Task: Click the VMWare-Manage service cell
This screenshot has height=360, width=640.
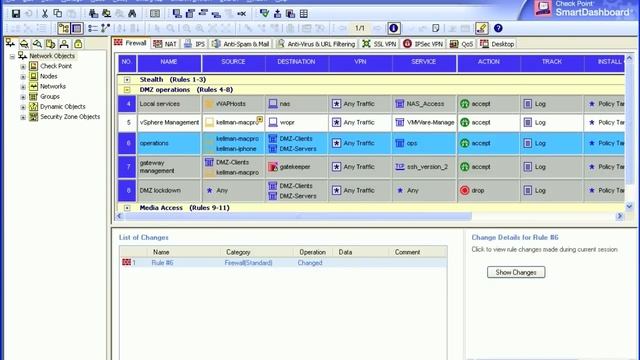Action: (424, 122)
